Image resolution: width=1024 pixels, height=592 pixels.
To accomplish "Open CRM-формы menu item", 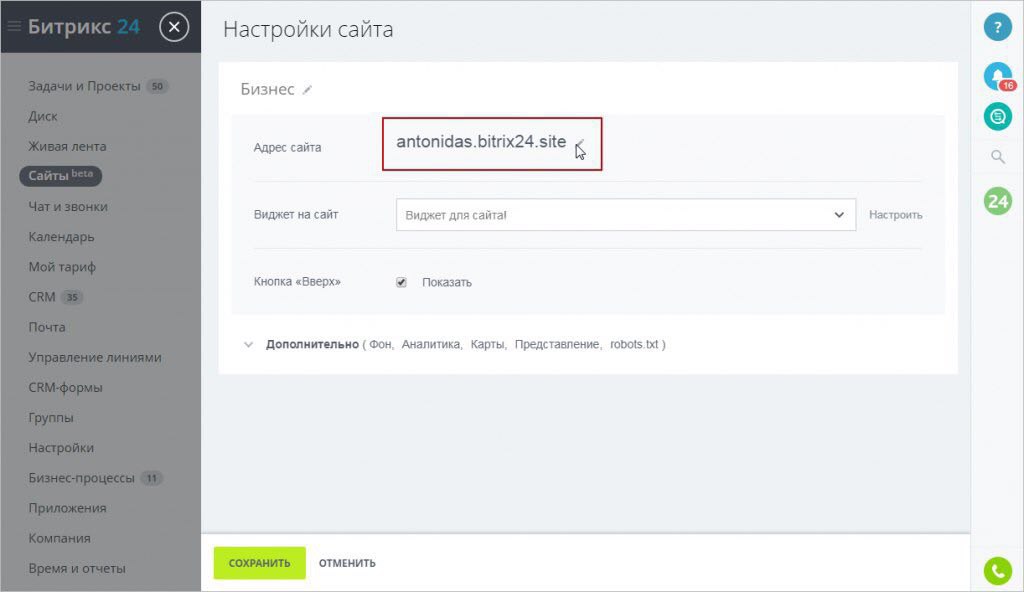I will (x=65, y=387).
